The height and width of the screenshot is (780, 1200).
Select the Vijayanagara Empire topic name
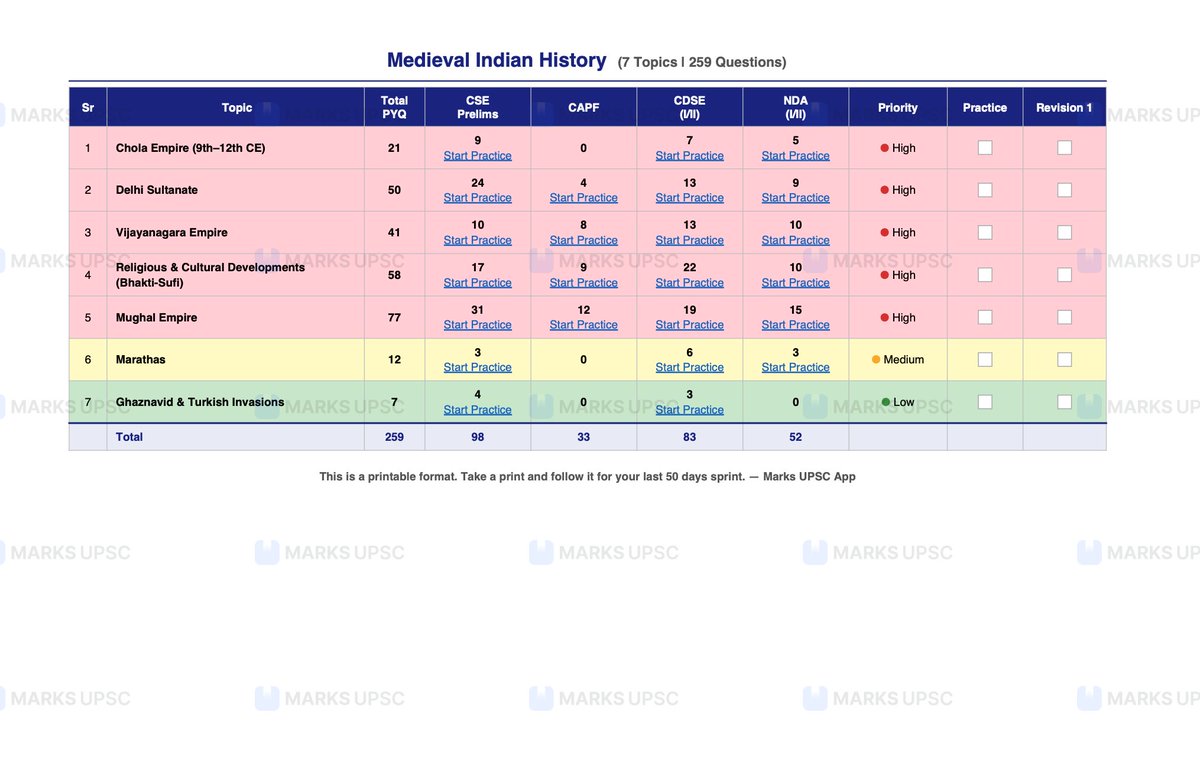[172, 232]
